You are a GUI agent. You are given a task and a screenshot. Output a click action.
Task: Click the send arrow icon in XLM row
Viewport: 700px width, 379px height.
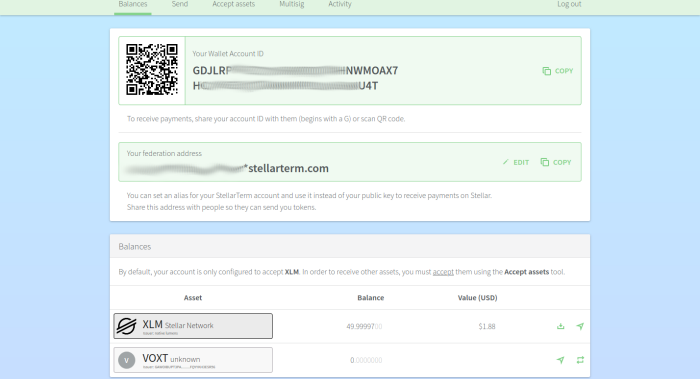[580, 326]
